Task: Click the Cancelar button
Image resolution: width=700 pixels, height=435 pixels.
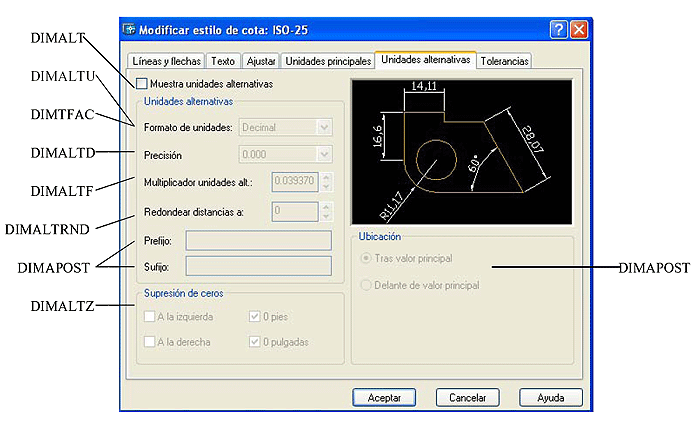Action: coord(467,397)
